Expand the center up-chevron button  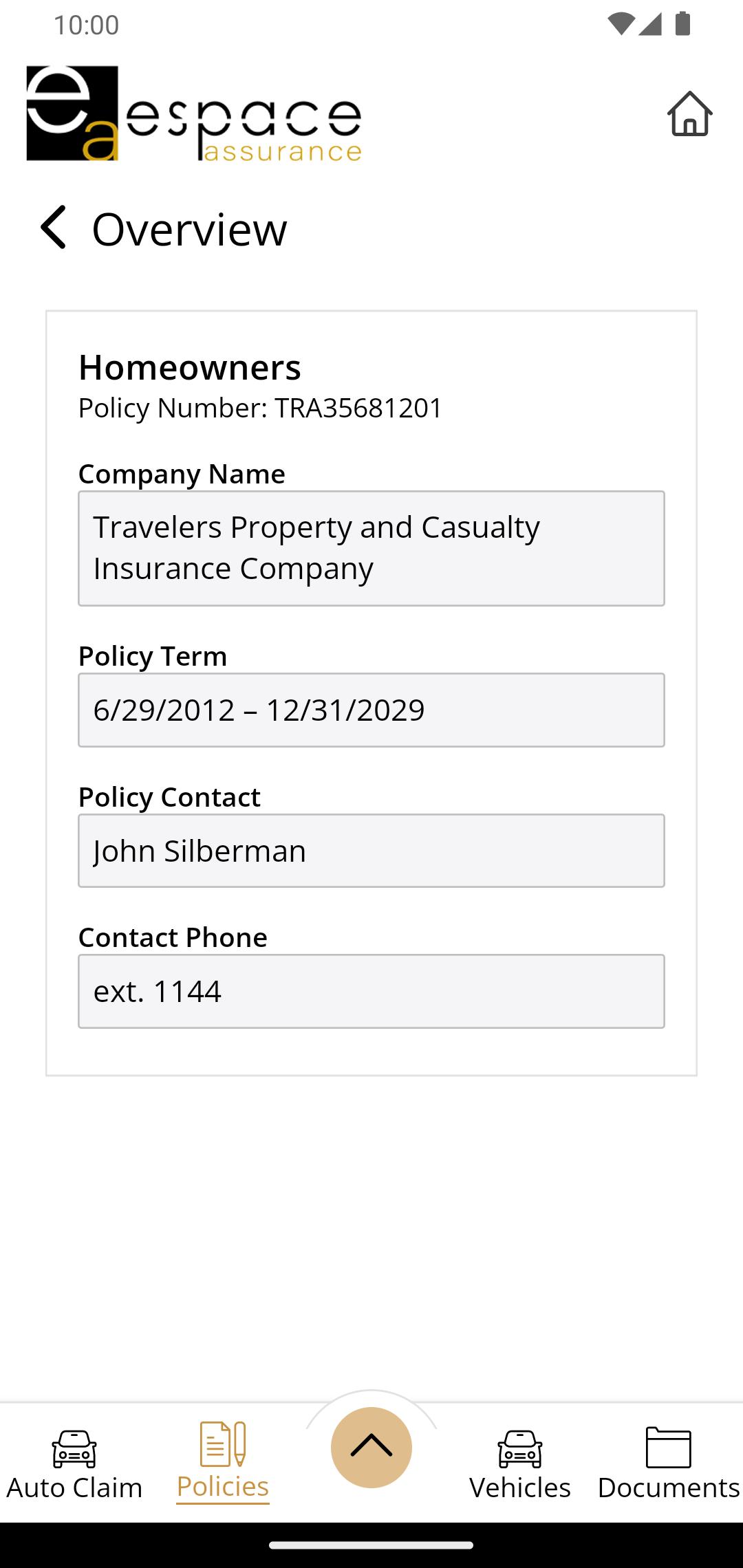371,1447
